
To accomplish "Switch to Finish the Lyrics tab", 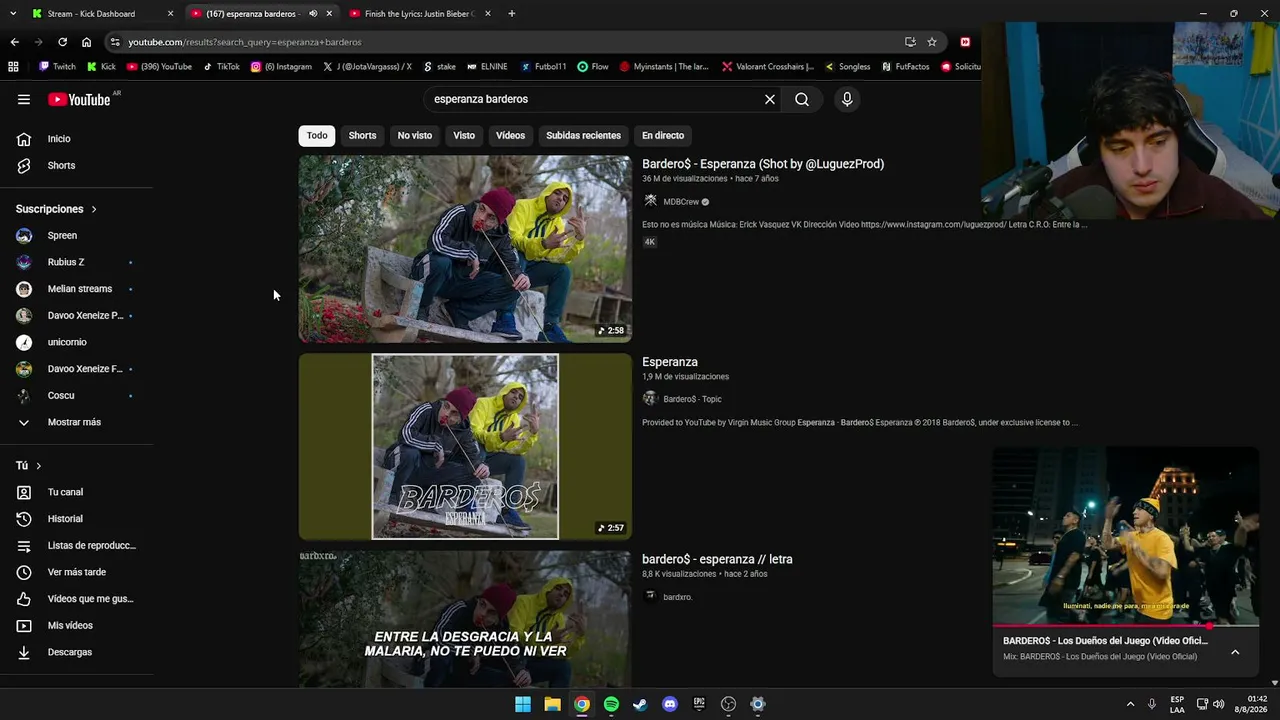I will point(420,14).
